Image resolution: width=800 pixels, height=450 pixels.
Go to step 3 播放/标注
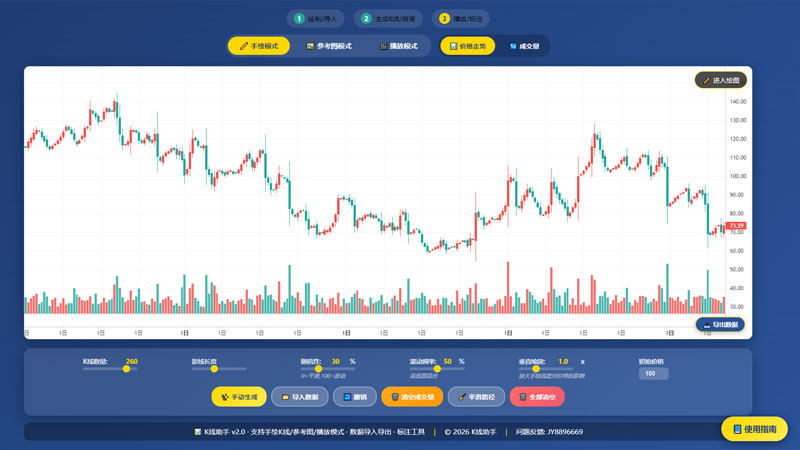point(461,18)
